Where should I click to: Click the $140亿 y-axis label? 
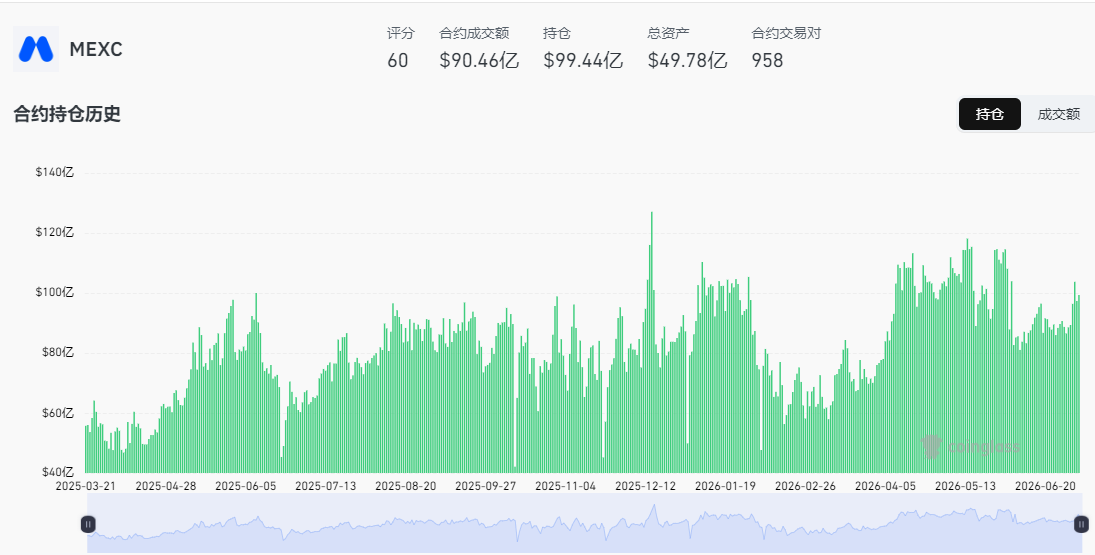tap(54, 172)
